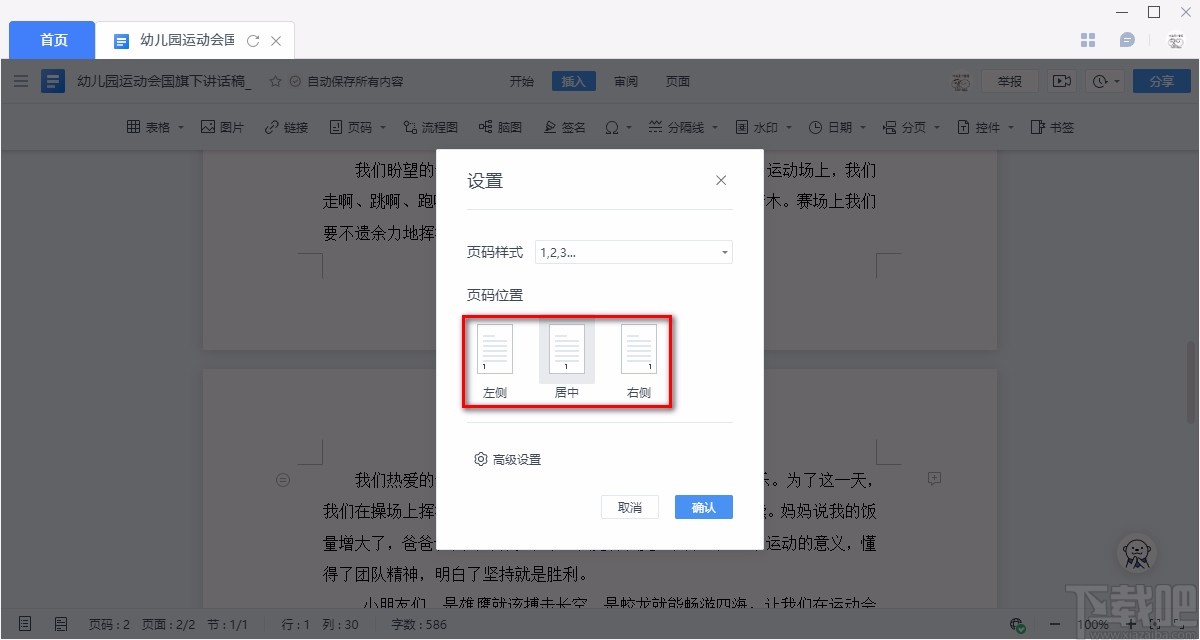Open the 页码样式 style dropdown
Image resolution: width=1200 pixels, height=640 pixels.
point(634,252)
